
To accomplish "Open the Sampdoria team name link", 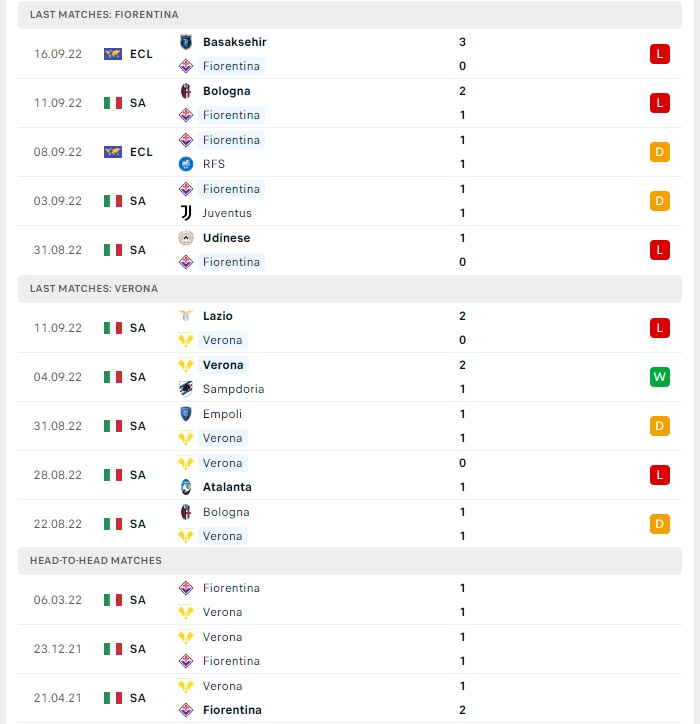I will pyautogui.click(x=233, y=389).
